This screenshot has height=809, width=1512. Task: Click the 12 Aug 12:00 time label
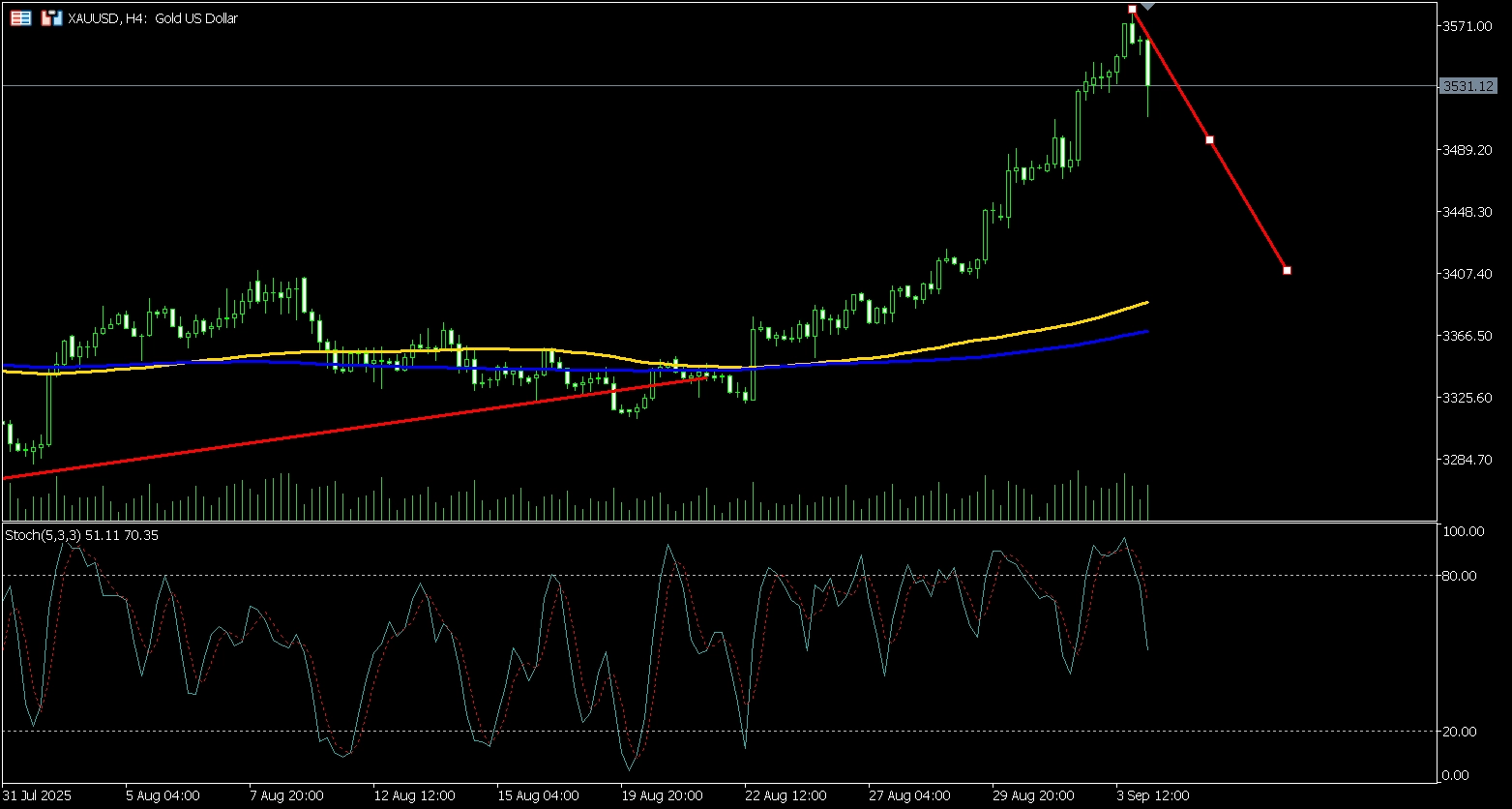click(413, 795)
